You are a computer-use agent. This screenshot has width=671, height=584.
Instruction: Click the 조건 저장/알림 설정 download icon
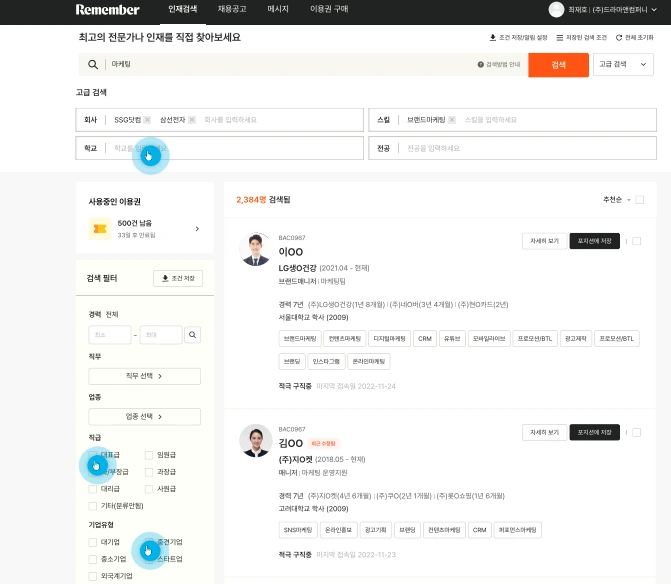click(x=493, y=38)
